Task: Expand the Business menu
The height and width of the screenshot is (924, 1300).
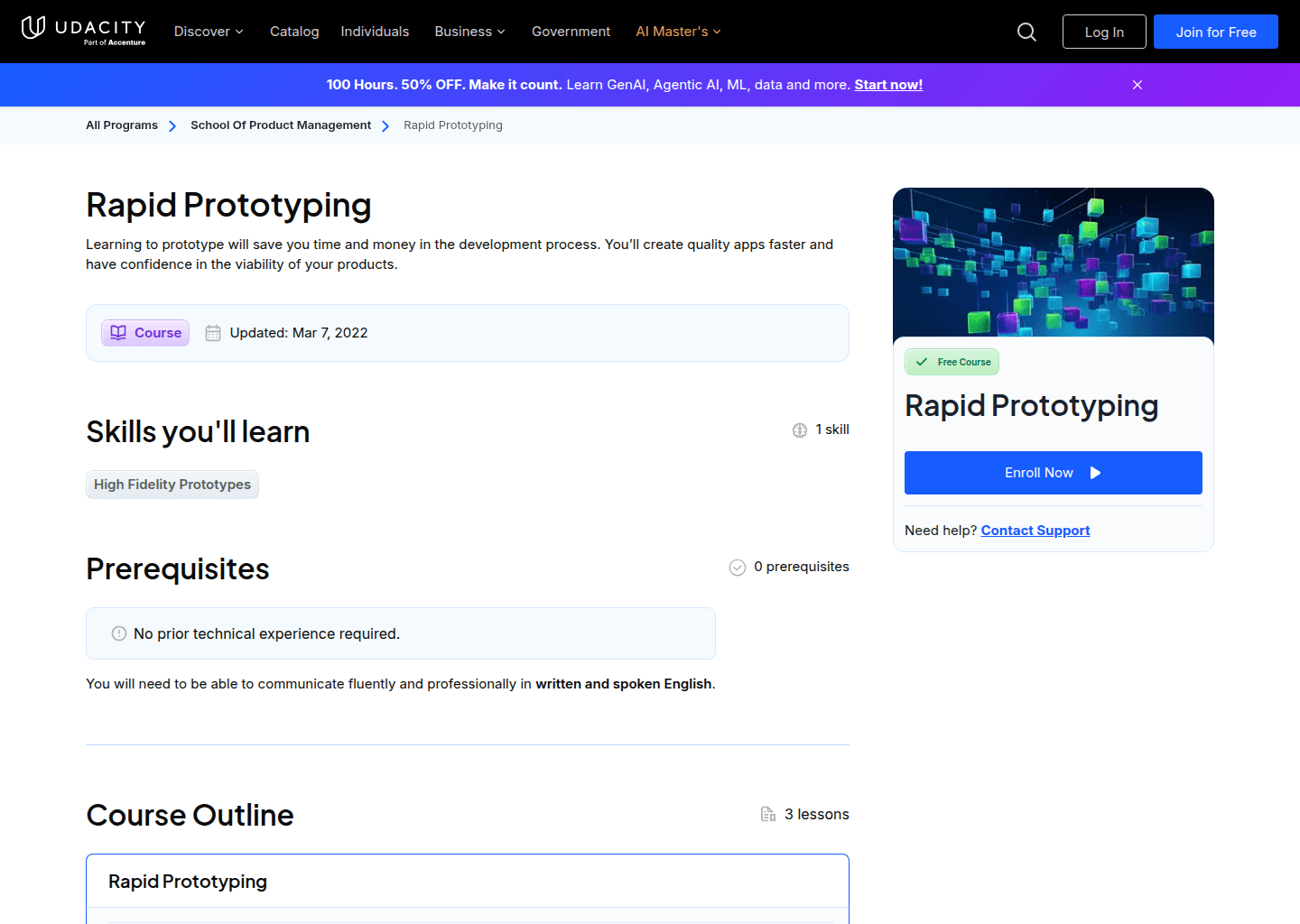Action: (x=469, y=32)
